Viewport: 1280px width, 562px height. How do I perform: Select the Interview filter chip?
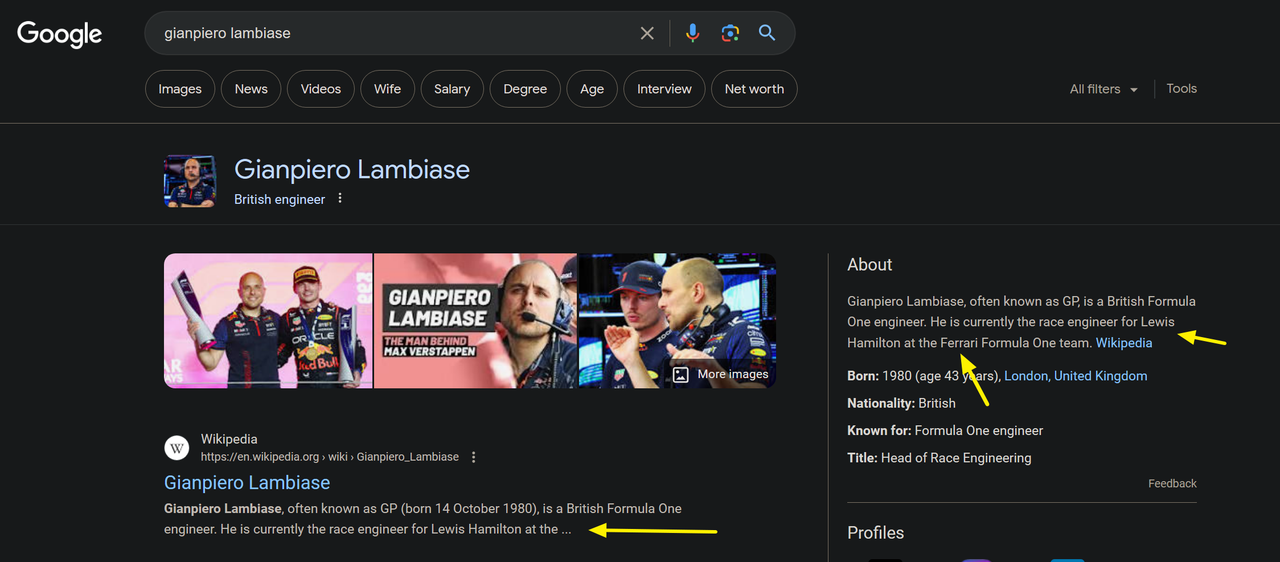665,89
